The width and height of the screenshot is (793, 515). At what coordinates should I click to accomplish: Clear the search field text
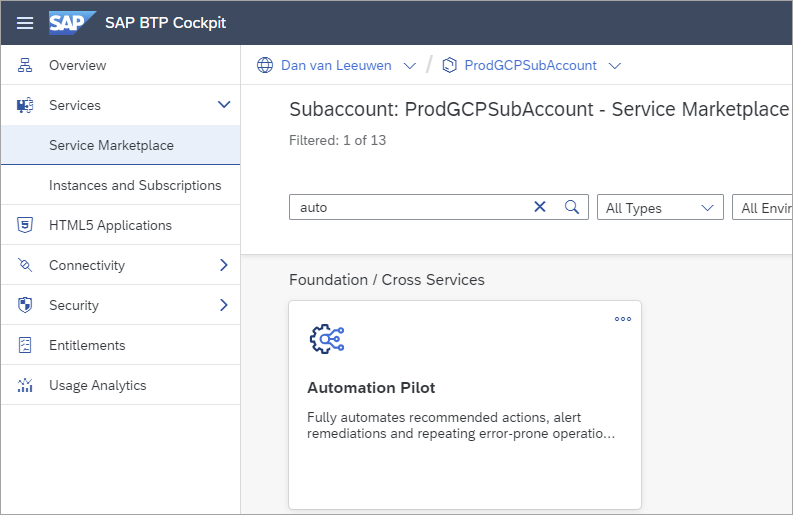click(540, 206)
